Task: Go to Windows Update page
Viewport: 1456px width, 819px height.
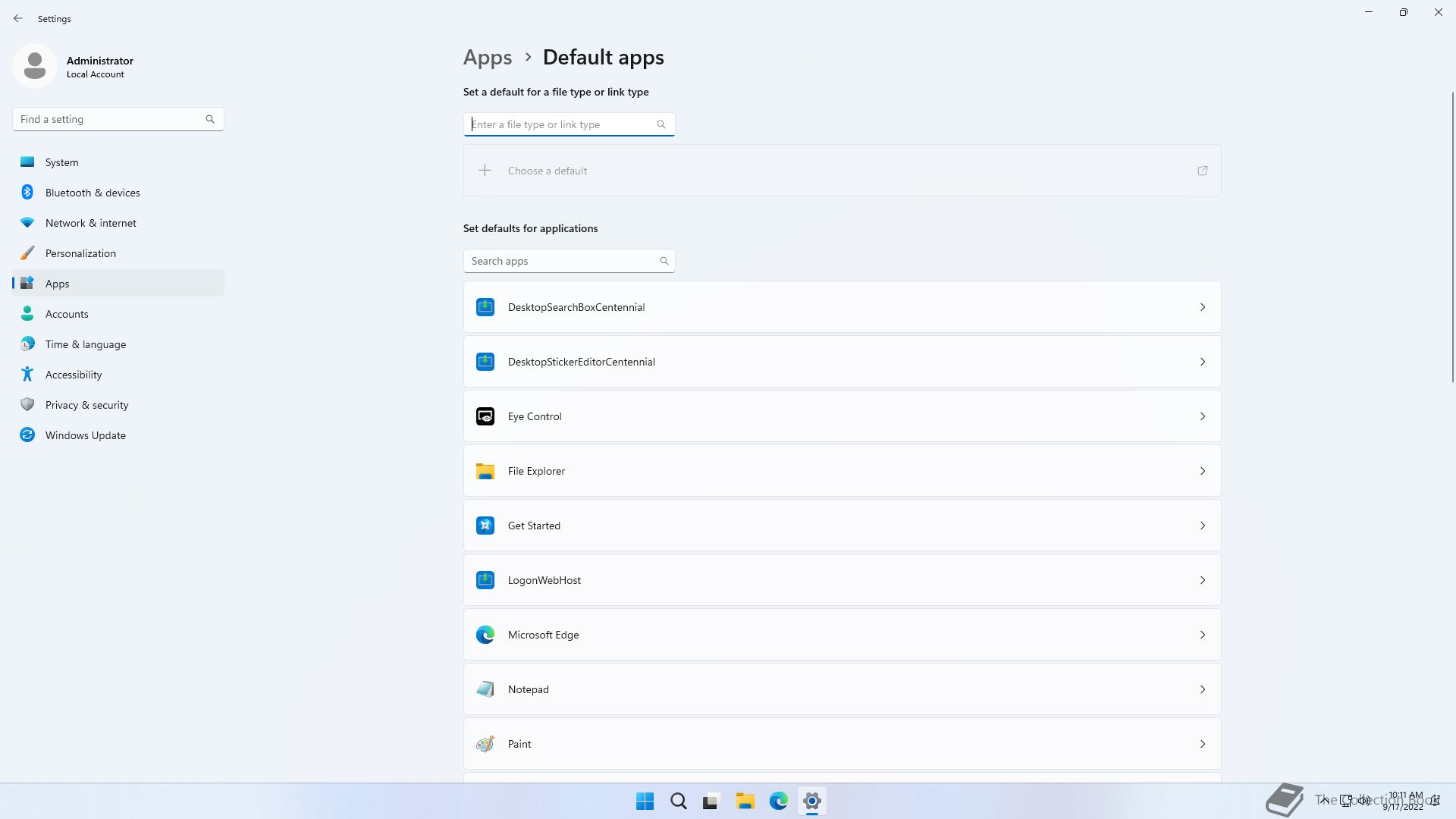Action: click(118, 435)
